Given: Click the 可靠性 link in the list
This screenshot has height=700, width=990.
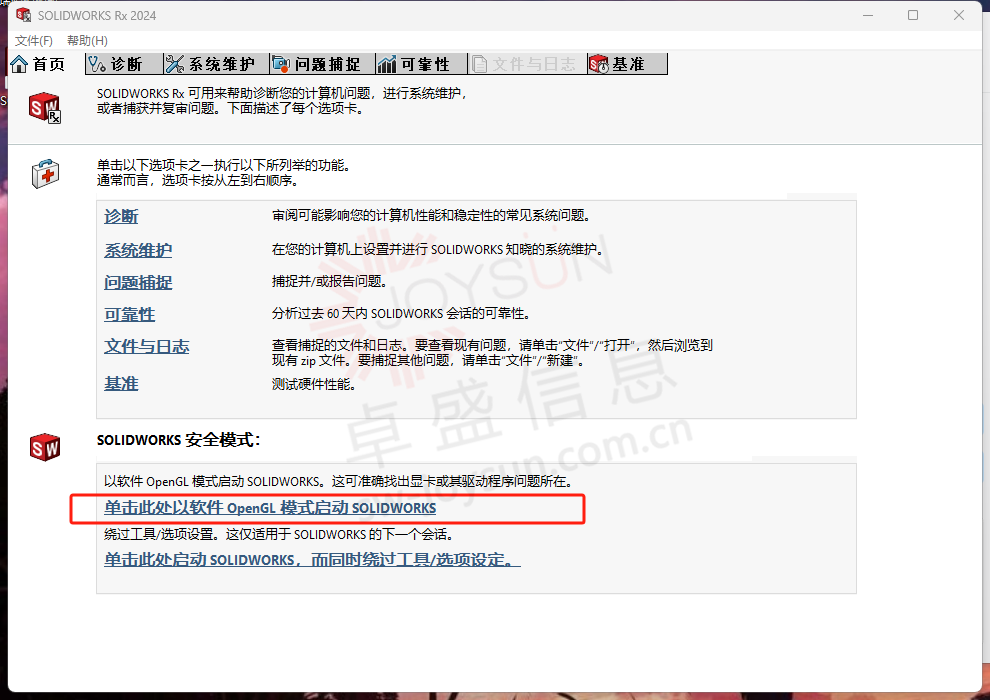Looking at the screenshot, I should [129, 314].
